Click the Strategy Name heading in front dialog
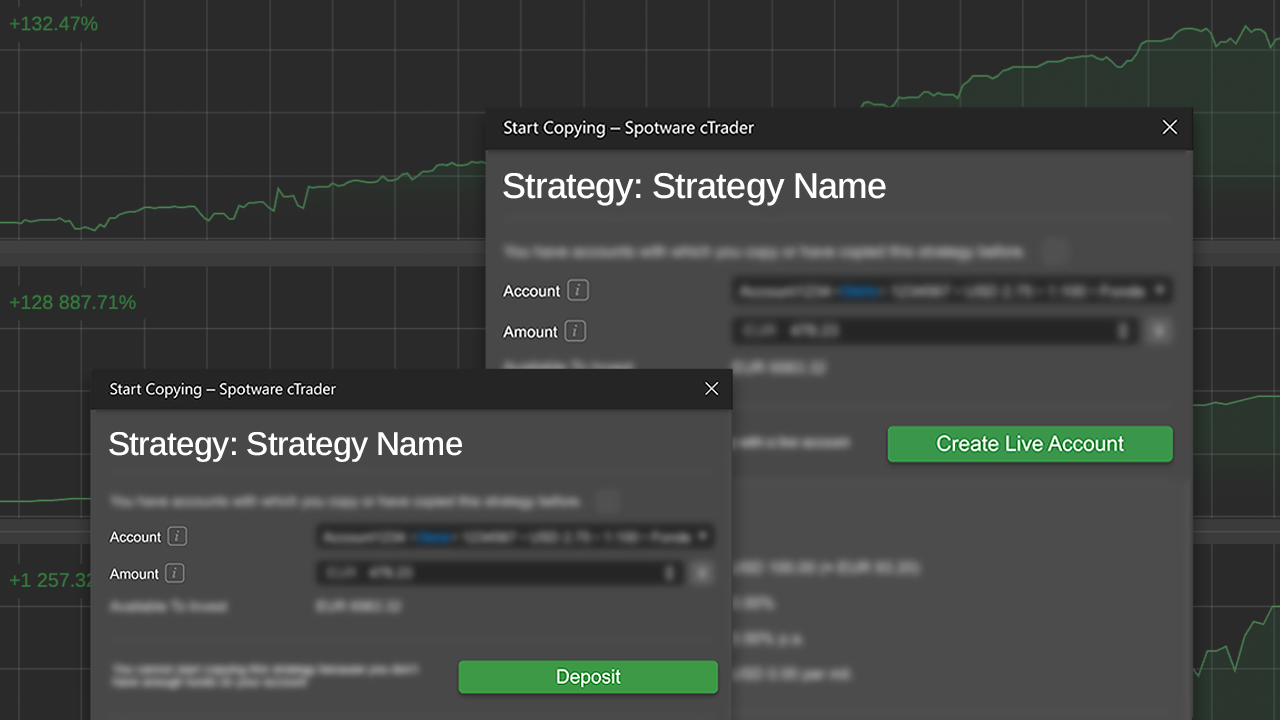The width and height of the screenshot is (1280, 720). tap(285, 444)
